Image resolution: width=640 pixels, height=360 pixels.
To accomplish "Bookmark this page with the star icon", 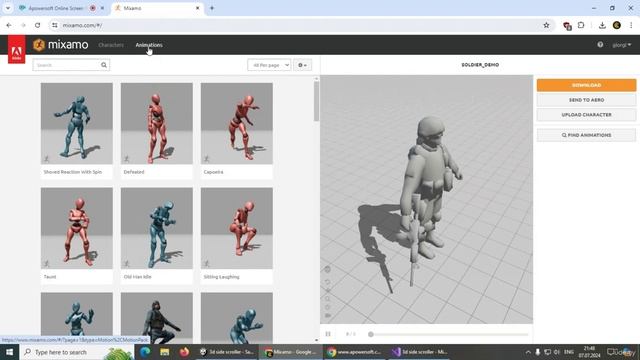I will 546,25.
